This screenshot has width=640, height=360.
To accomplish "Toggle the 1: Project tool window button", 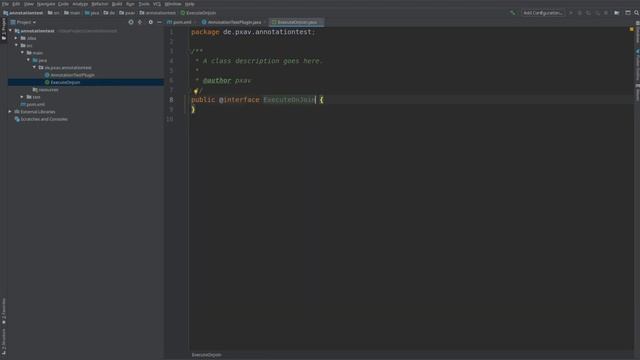I will click(x=4, y=29).
